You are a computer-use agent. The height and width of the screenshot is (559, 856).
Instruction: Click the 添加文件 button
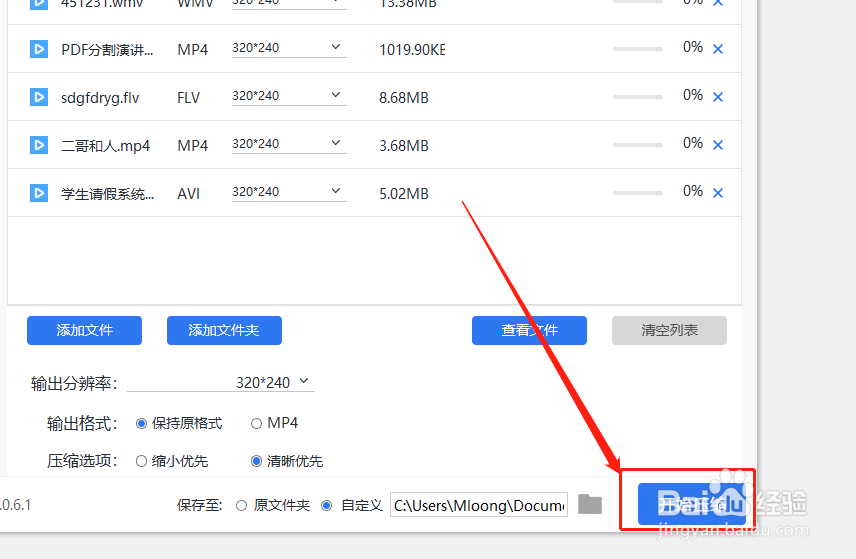pos(85,330)
